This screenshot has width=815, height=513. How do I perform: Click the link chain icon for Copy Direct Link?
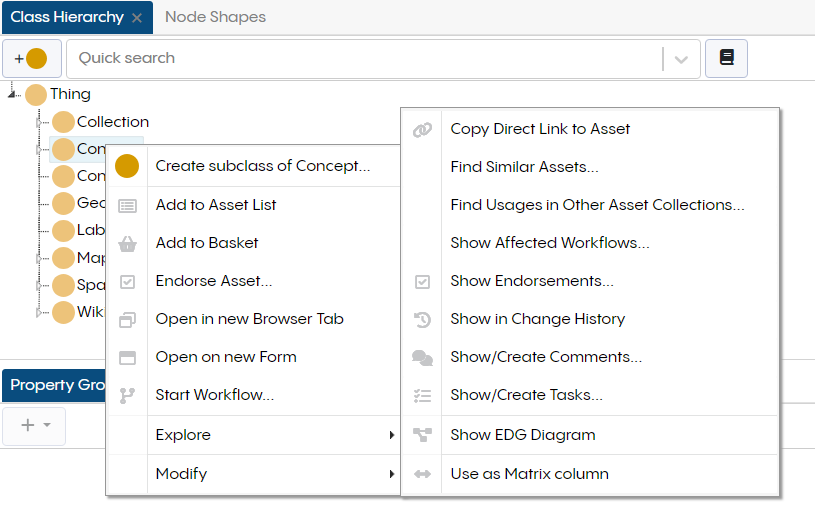[x=422, y=129]
